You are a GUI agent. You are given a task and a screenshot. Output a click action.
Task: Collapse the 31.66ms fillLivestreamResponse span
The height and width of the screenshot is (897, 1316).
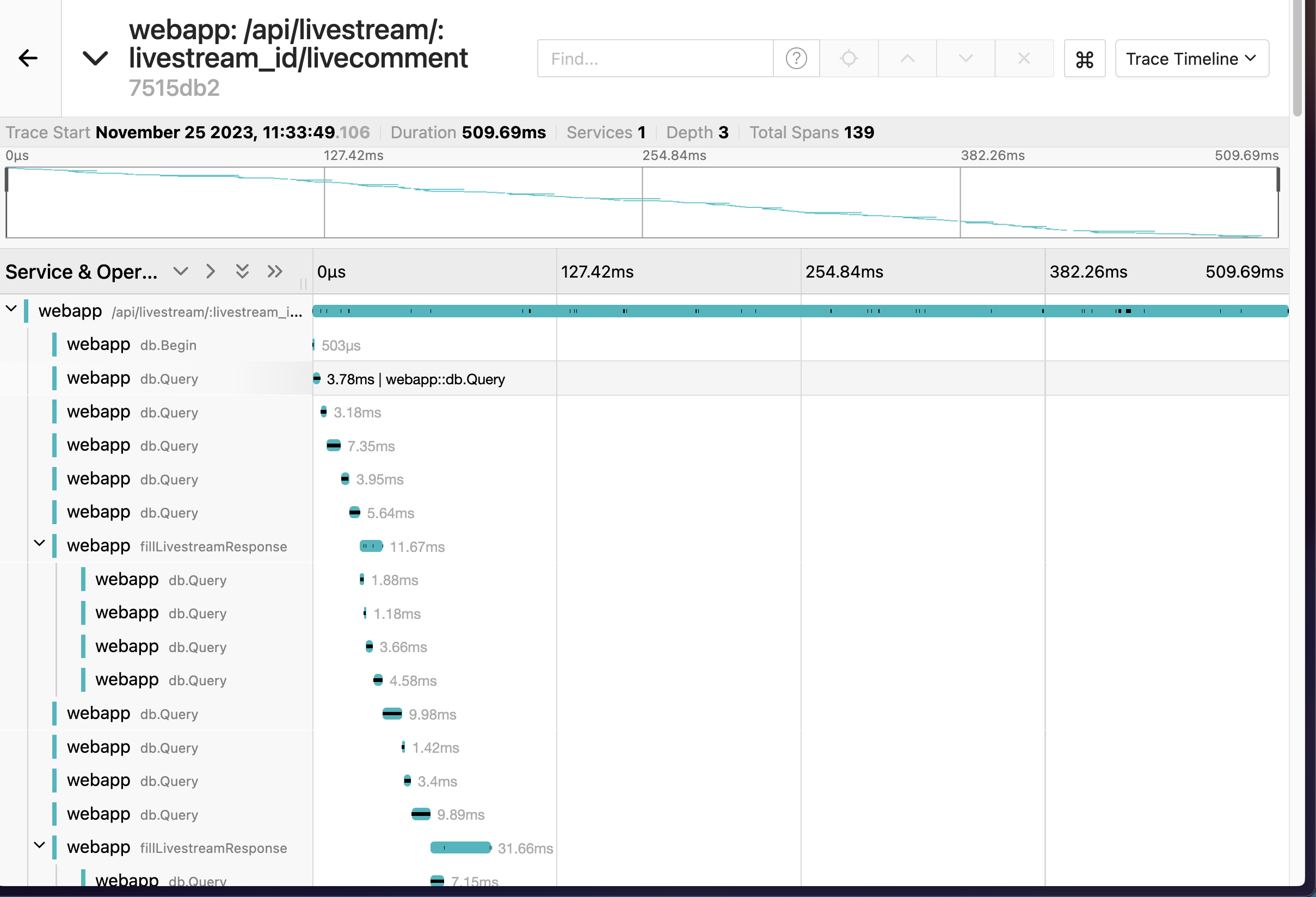pos(40,845)
